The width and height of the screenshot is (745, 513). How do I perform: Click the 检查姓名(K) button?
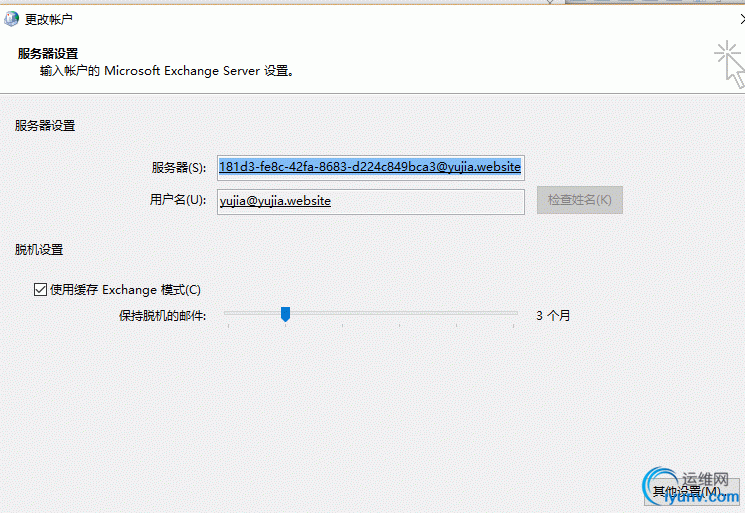(580, 200)
